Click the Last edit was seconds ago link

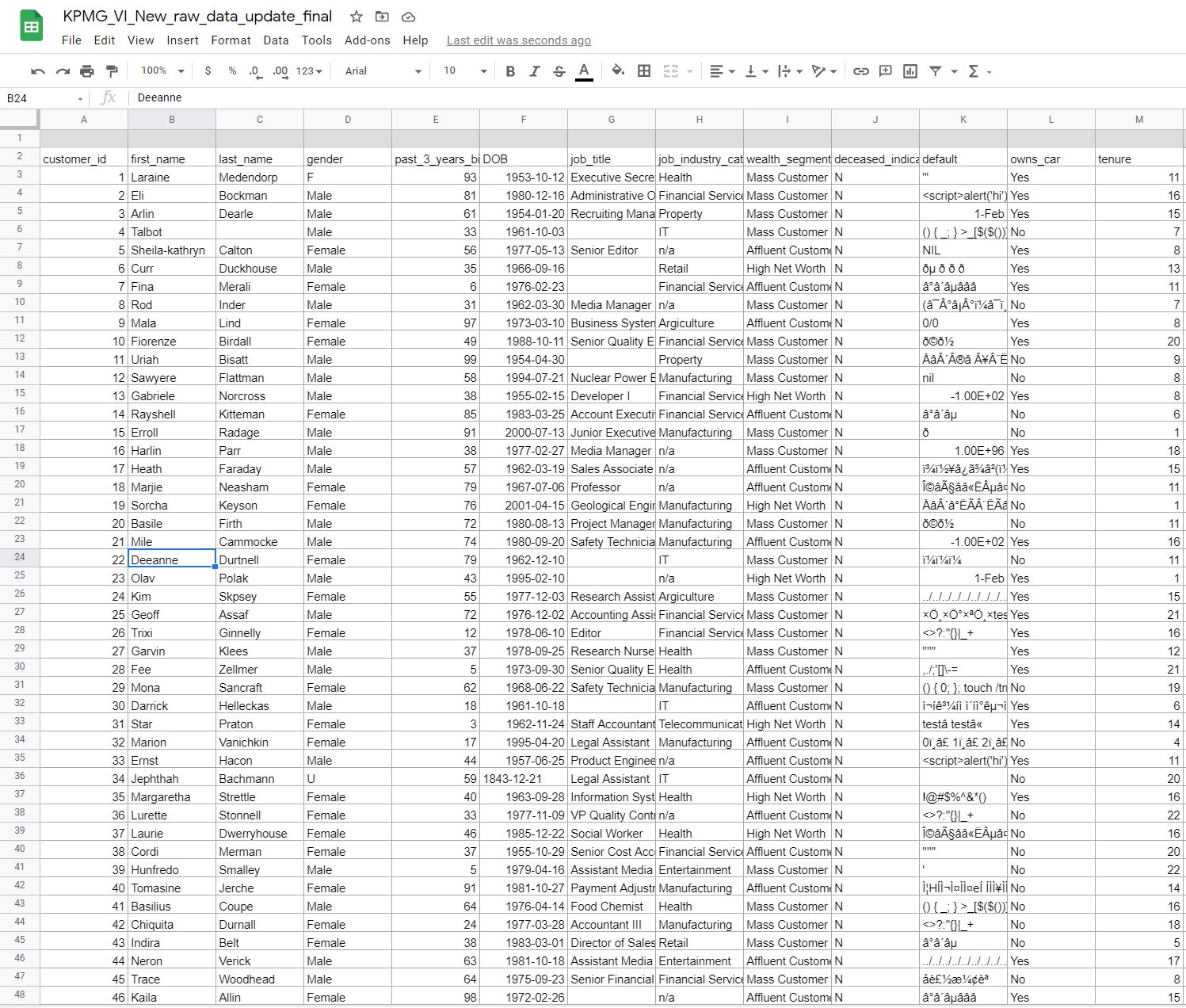[518, 40]
